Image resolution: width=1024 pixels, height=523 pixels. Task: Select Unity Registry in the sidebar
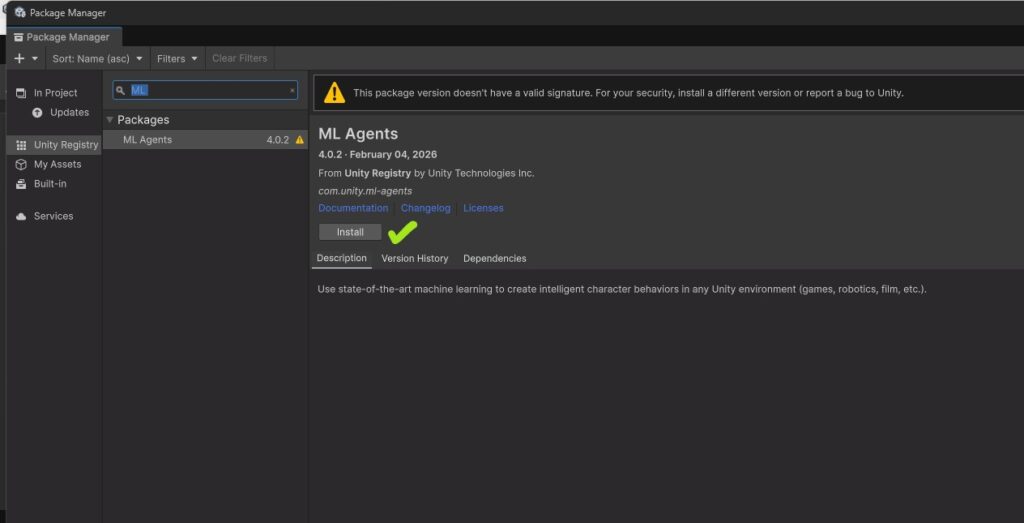coord(54,145)
